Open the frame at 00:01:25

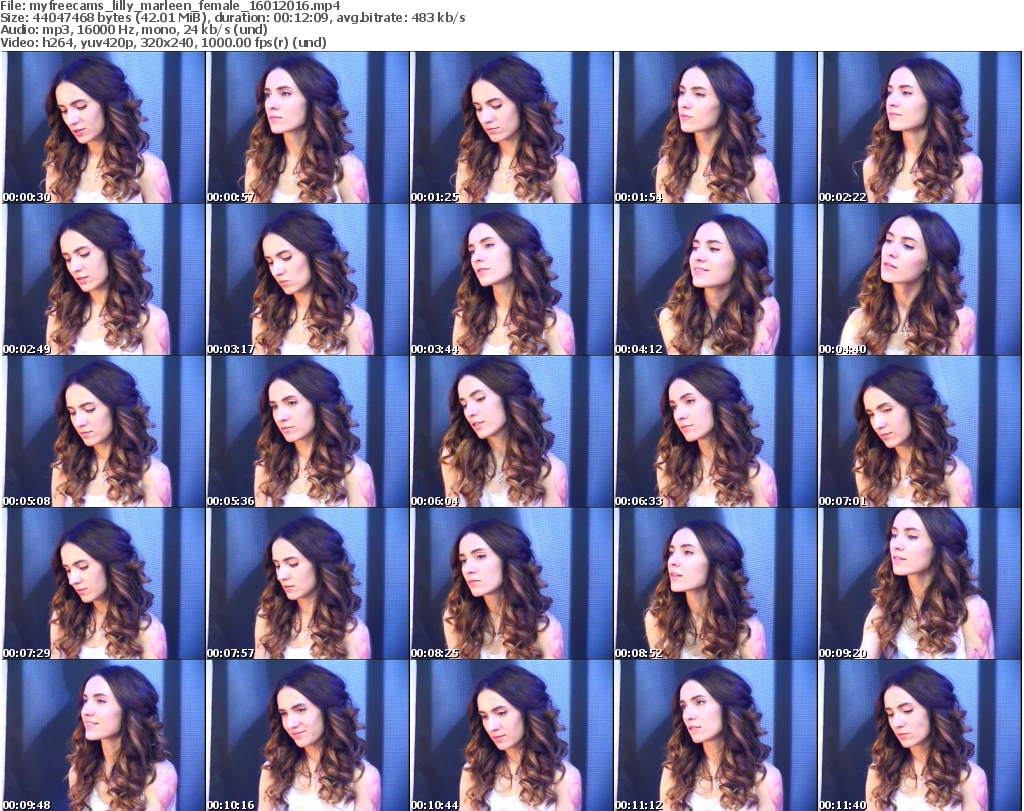coord(511,127)
